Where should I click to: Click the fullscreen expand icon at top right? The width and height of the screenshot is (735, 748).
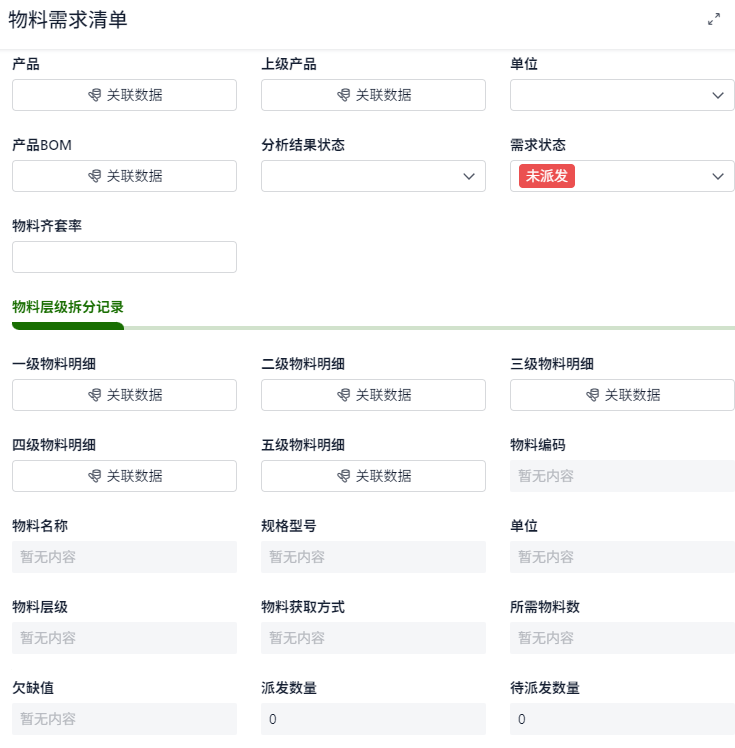click(714, 19)
